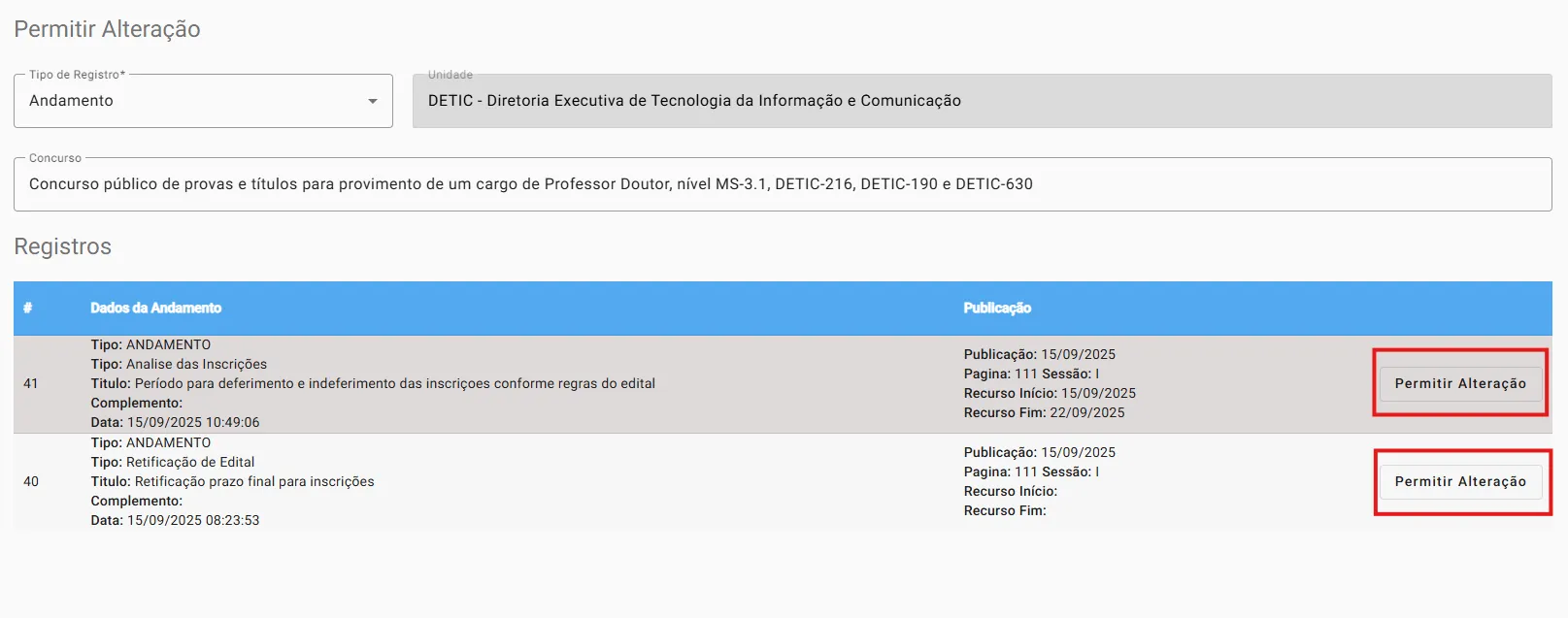The width and height of the screenshot is (1568, 618).
Task: Click the dropdown arrow beside Andamento
Action: click(373, 101)
